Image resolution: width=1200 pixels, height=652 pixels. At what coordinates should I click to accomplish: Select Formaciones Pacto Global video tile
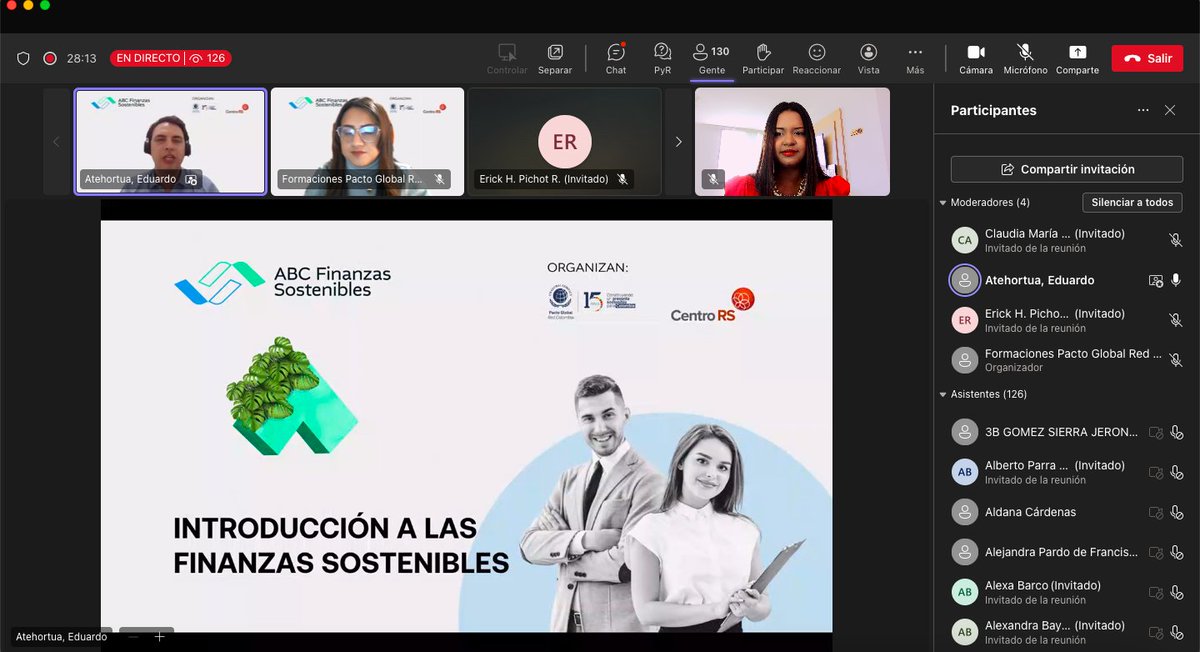(367, 142)
